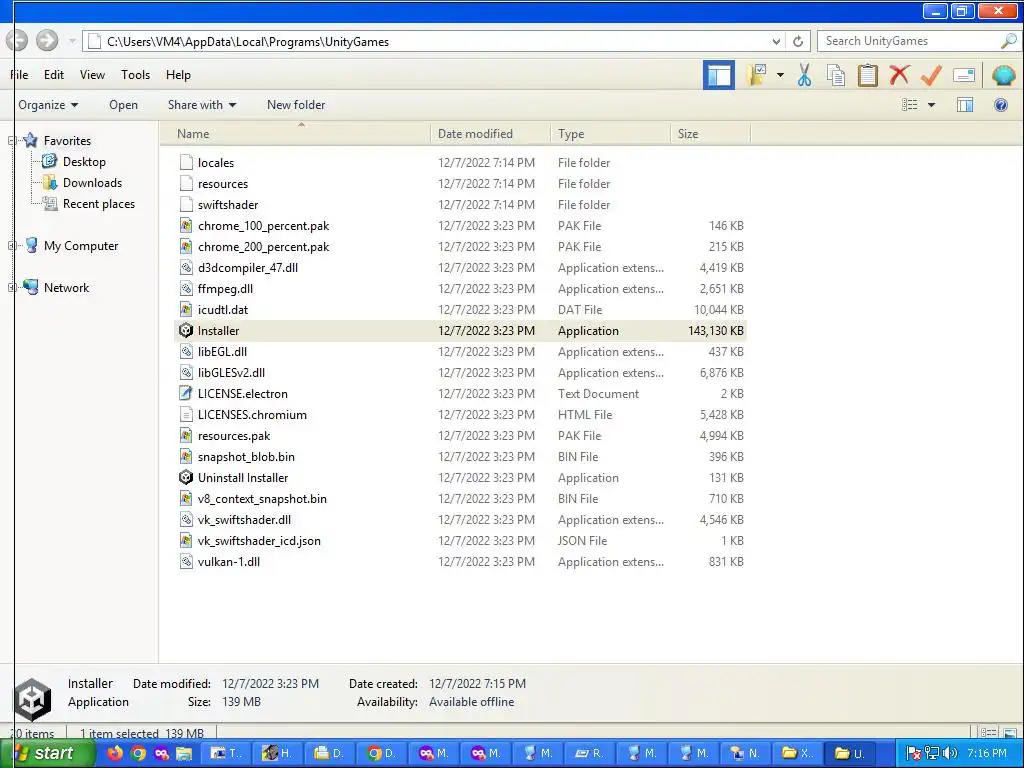Click the folder options checklist icon
Screen dimensions: 1024x768
click(x=757, y=74)
